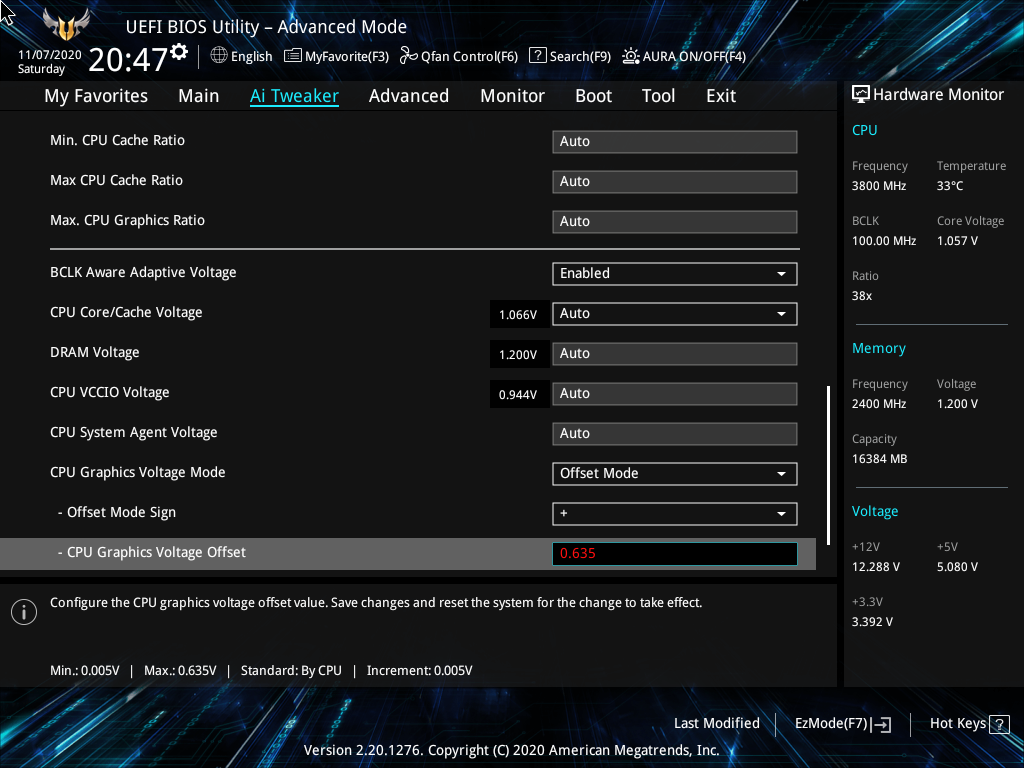Viewport: 1024px width, 768px height.
Task: Click 3800 MHz CPU frequency value
Action: 879,186
